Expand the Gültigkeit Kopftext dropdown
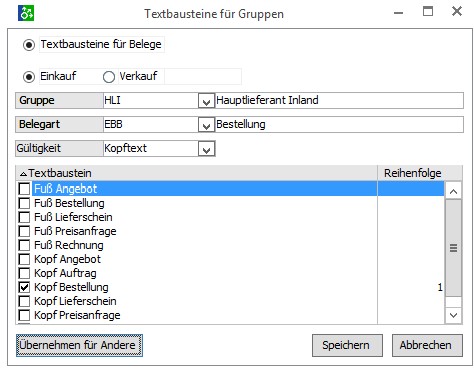 206,149
